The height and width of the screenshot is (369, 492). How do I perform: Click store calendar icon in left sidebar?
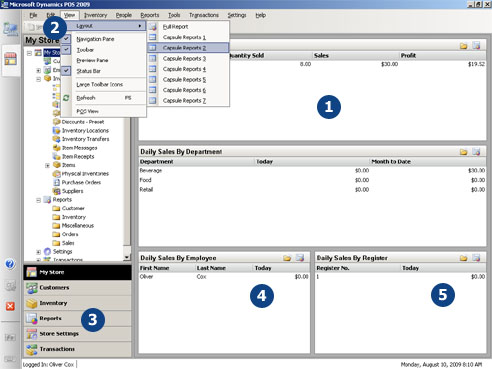click(x=10, y=59)
